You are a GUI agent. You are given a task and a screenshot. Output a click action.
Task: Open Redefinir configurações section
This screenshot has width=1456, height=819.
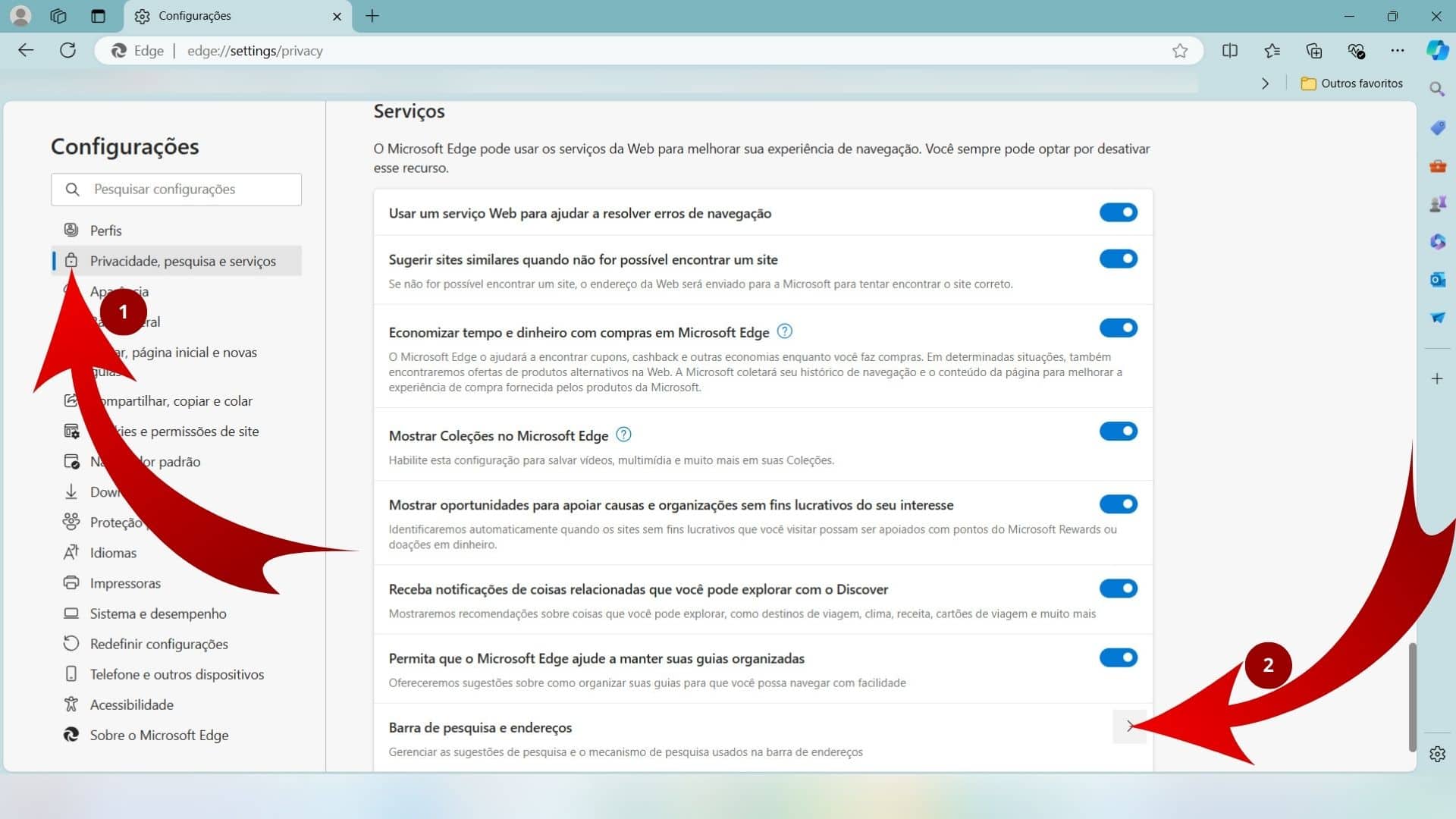pos(176,644)
